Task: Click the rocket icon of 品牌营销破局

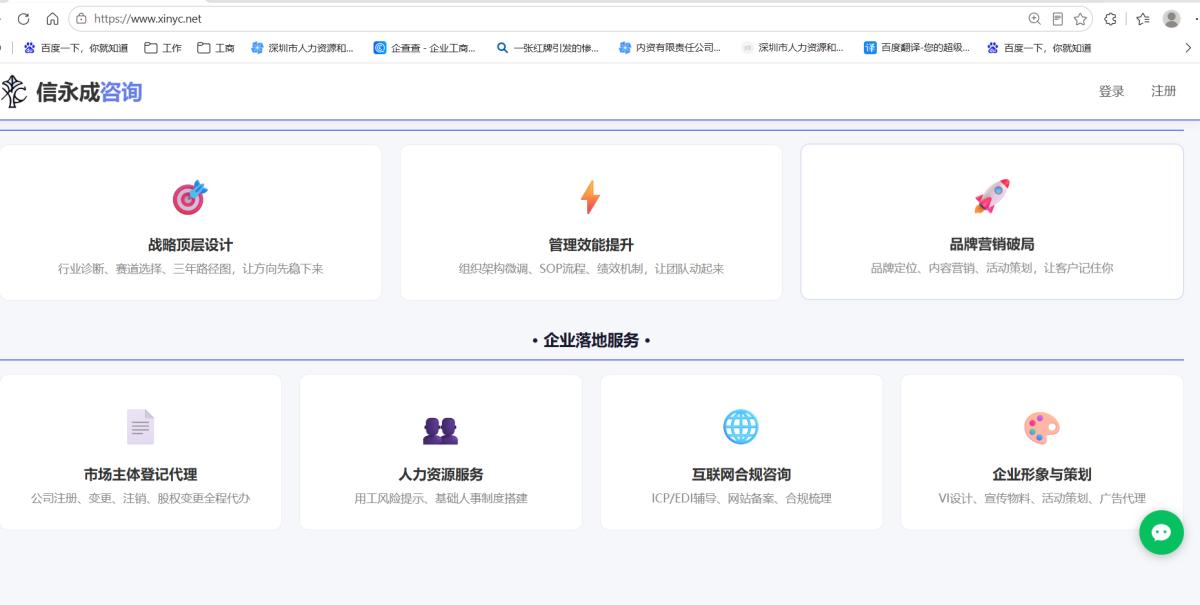Action: [992, 197]
